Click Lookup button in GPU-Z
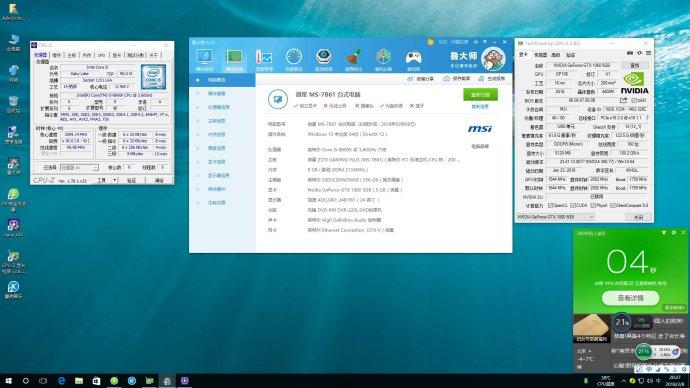The image size is (690, 388). click(635, 65)
